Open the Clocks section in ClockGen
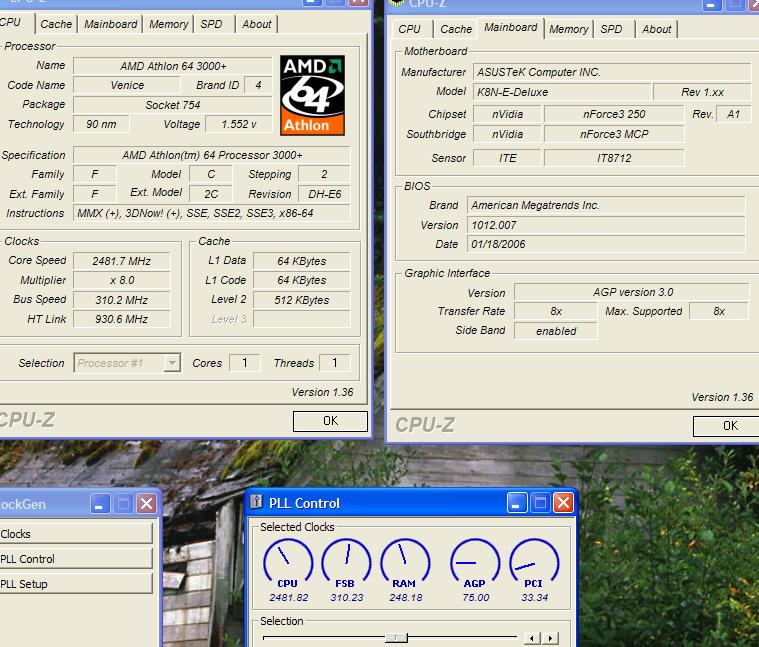 click(x=76, y=534)
